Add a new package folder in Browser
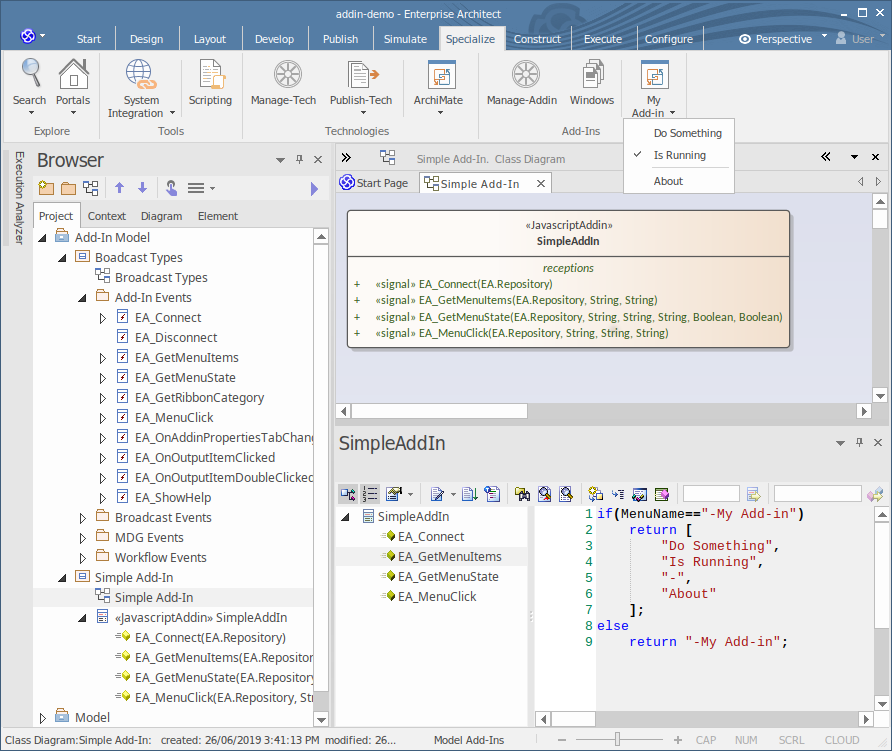The image size is (892, 751). [68, 188]
